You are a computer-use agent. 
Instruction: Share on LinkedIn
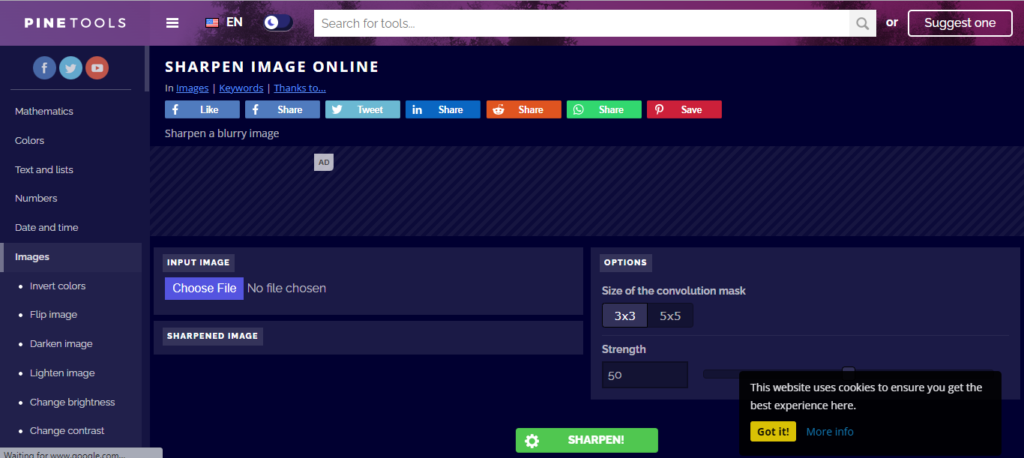(x=443, y=110)
